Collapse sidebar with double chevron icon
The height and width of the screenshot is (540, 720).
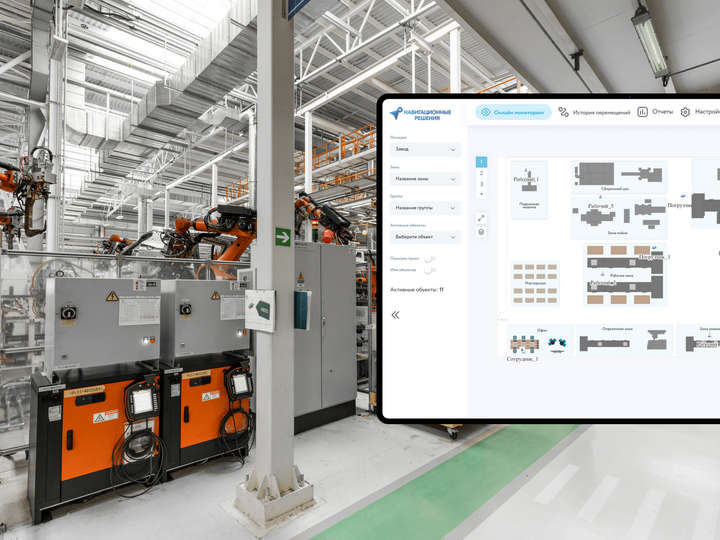(395, 314)
